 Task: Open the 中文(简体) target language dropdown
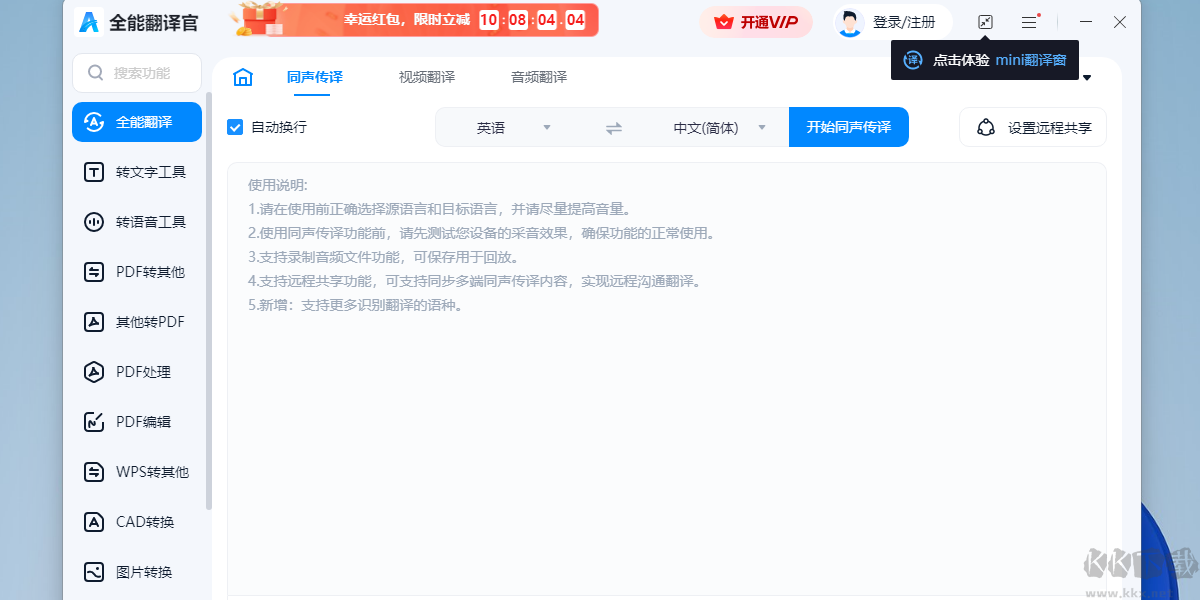point(761,127)
